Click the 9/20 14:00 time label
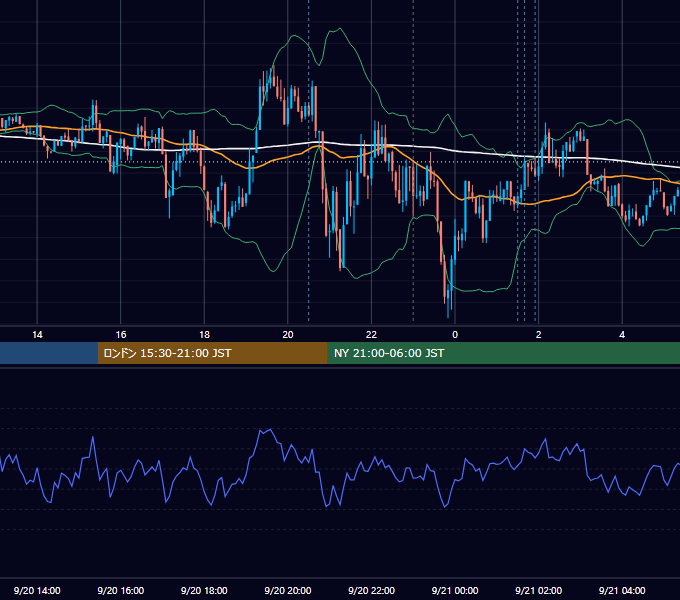Screen dimensions: 680x600 pyautogui.click(x=37, y=590)
